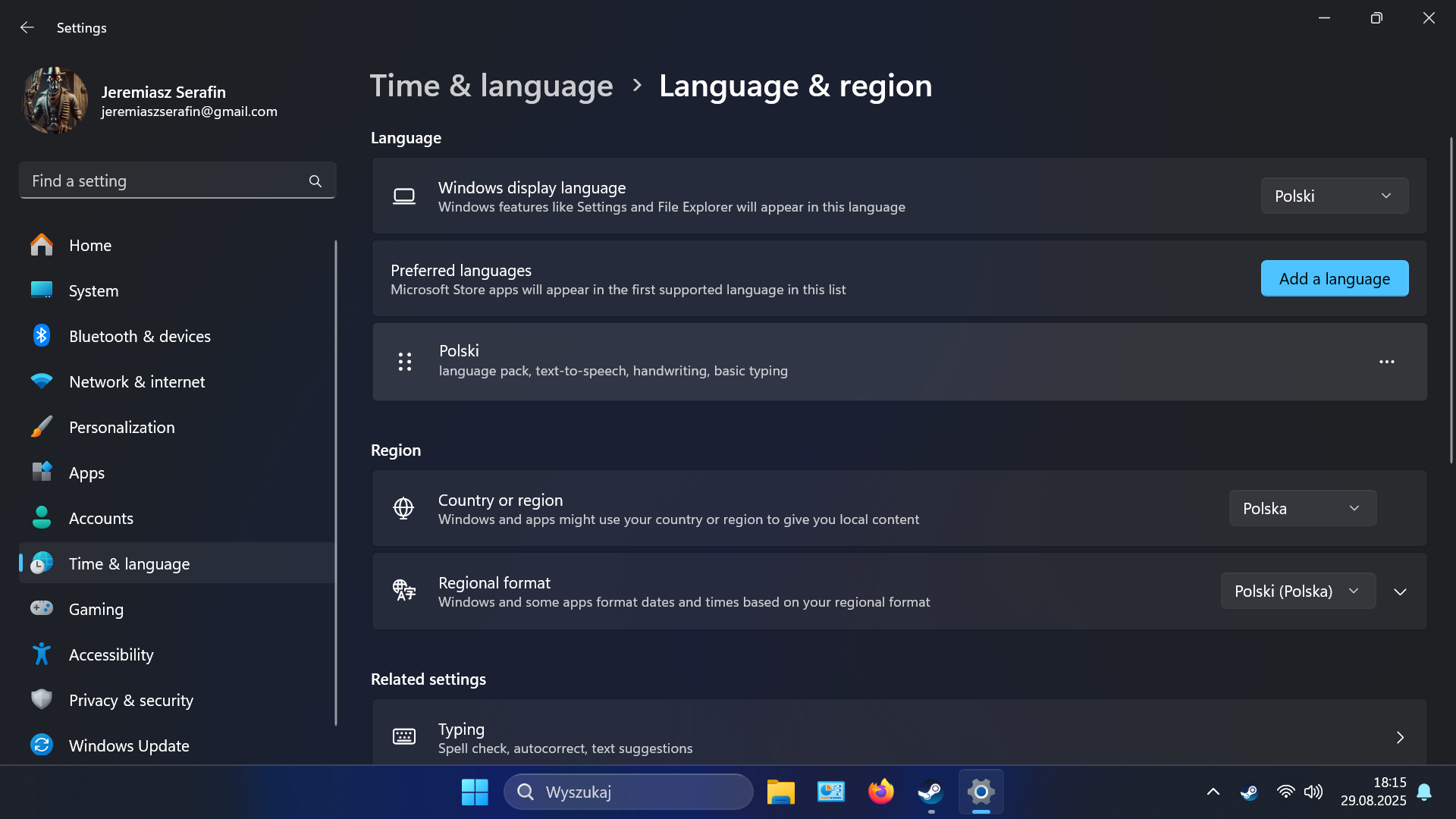Click the search magnifier in Find a setting

tap(315, 181)
